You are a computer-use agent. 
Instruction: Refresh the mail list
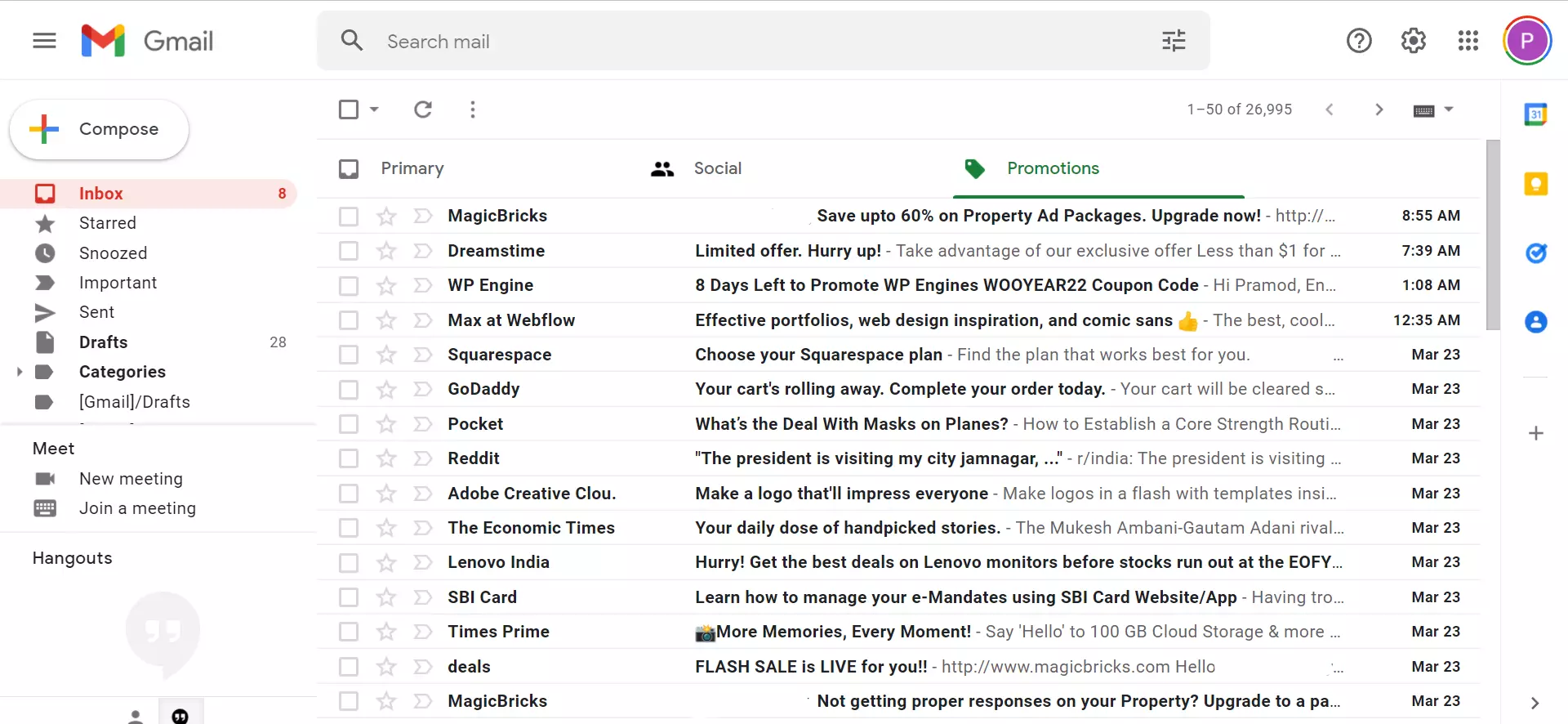click(x=423, y=109)
